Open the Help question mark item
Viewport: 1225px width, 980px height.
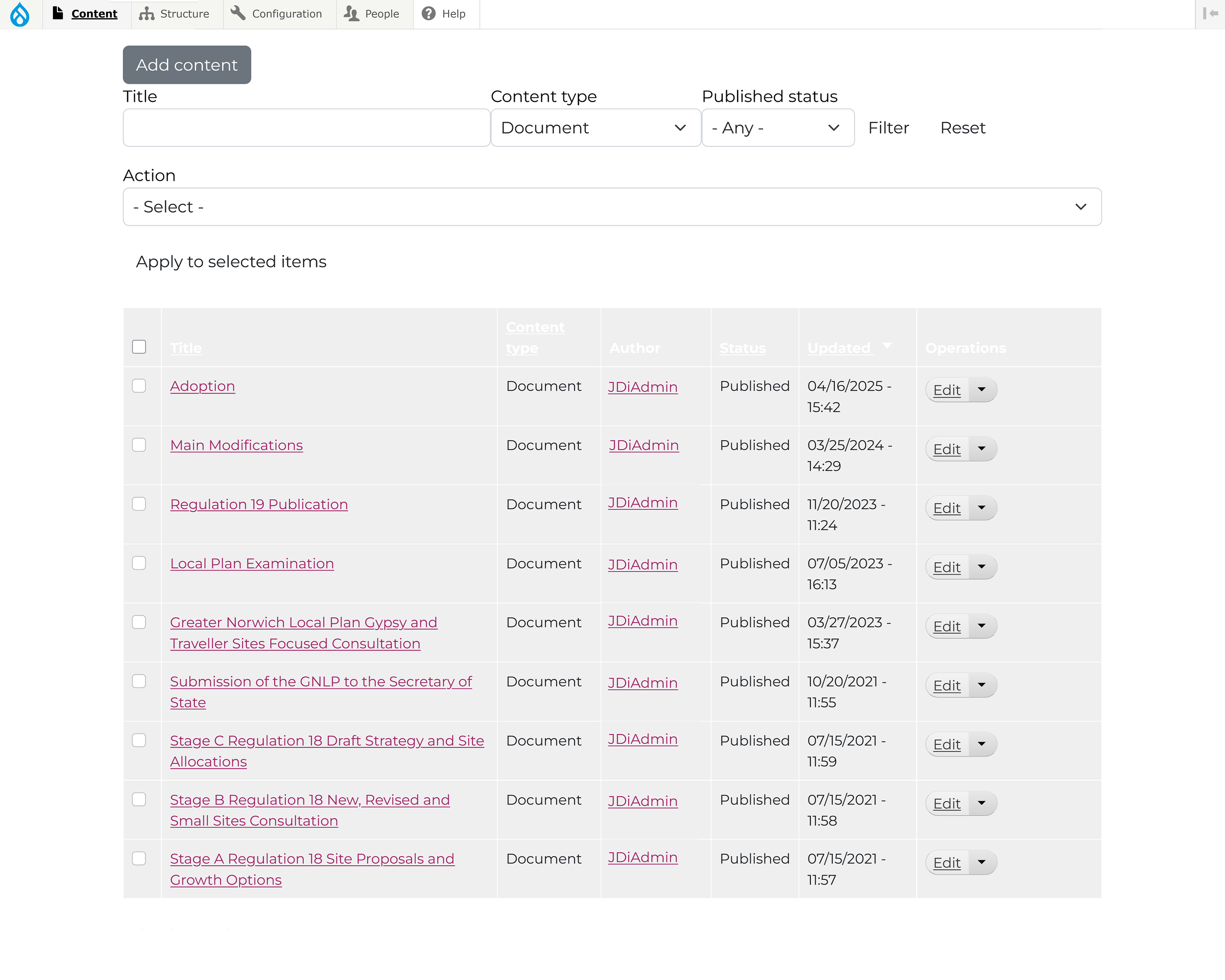click(x=444, y=14)
